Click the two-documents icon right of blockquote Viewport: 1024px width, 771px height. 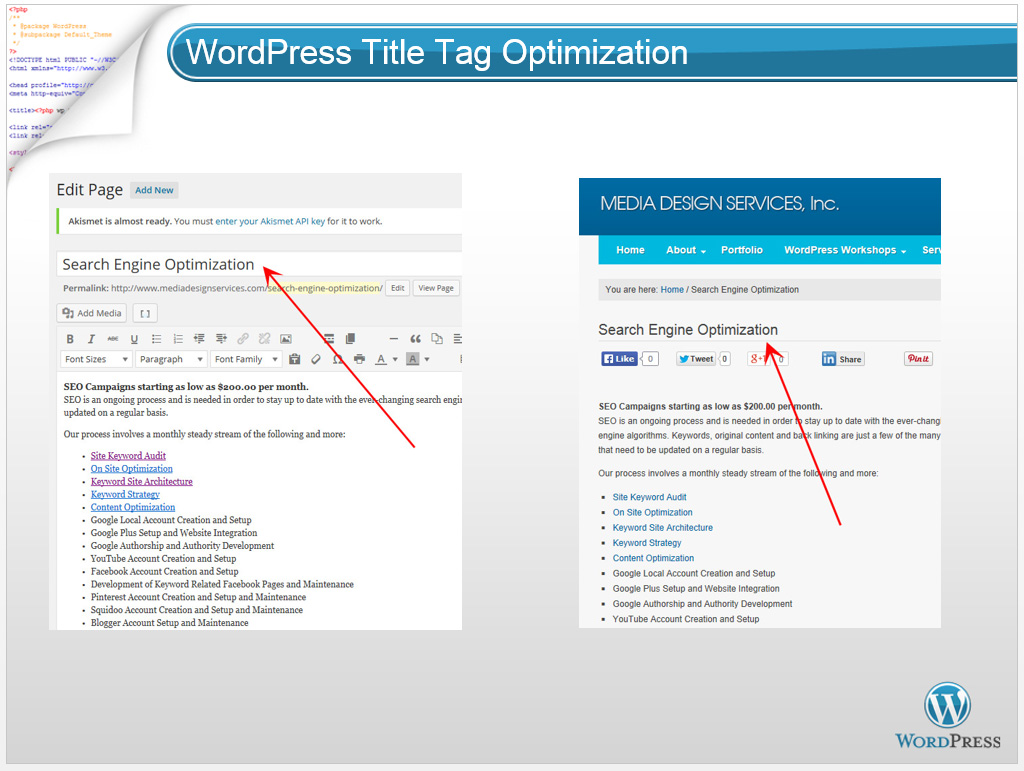437,339
